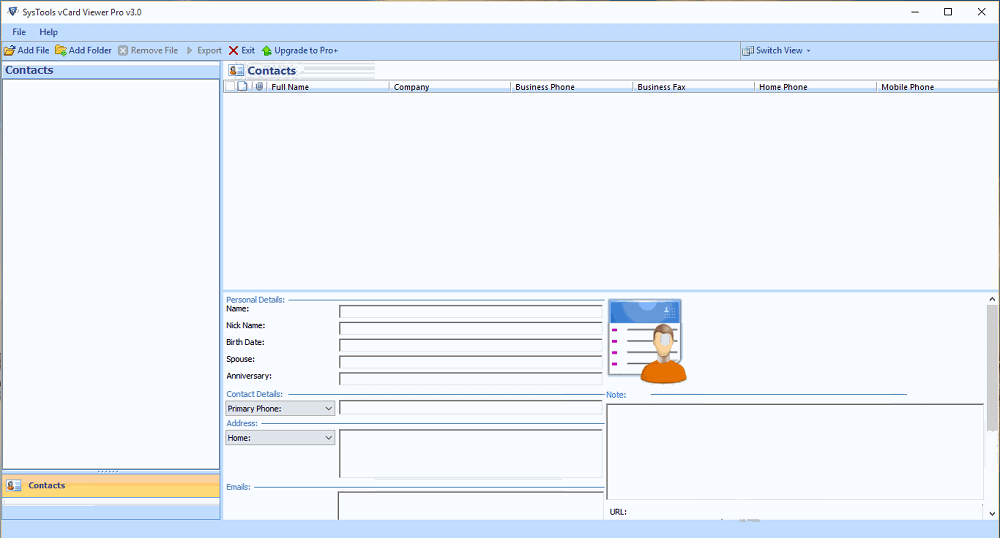Viewport: 1000px width, 538px height.
Task: Click the Remove File icon
Action: point(123,50)
